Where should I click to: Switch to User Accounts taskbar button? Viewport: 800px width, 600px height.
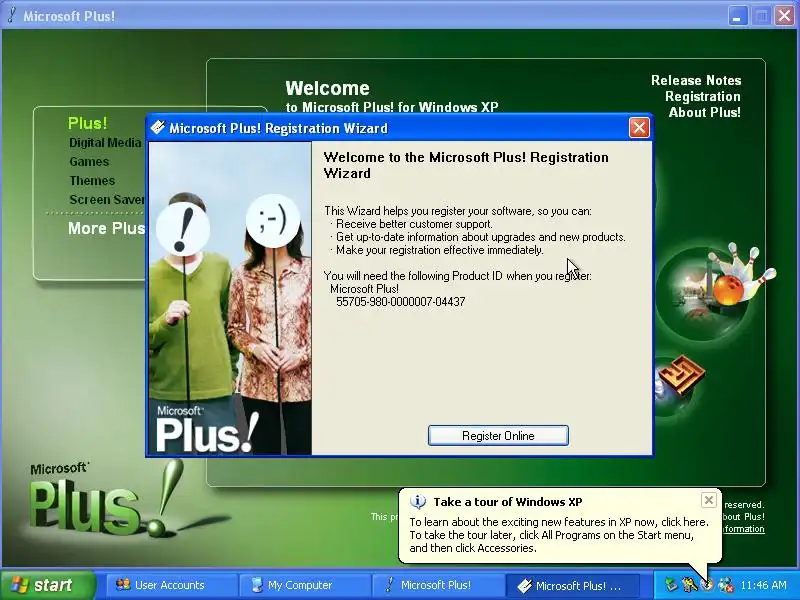coord(172,585)
